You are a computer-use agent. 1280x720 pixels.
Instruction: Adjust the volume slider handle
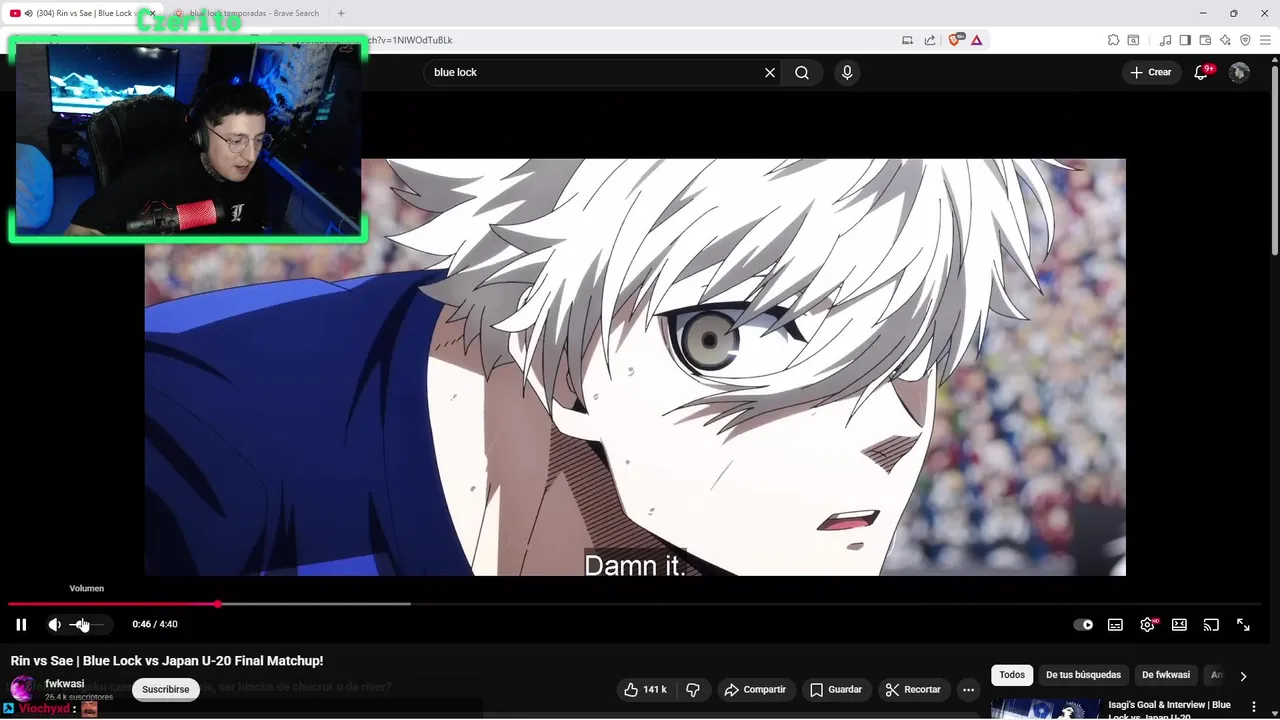pyautogui.click(x=82, y=624)
